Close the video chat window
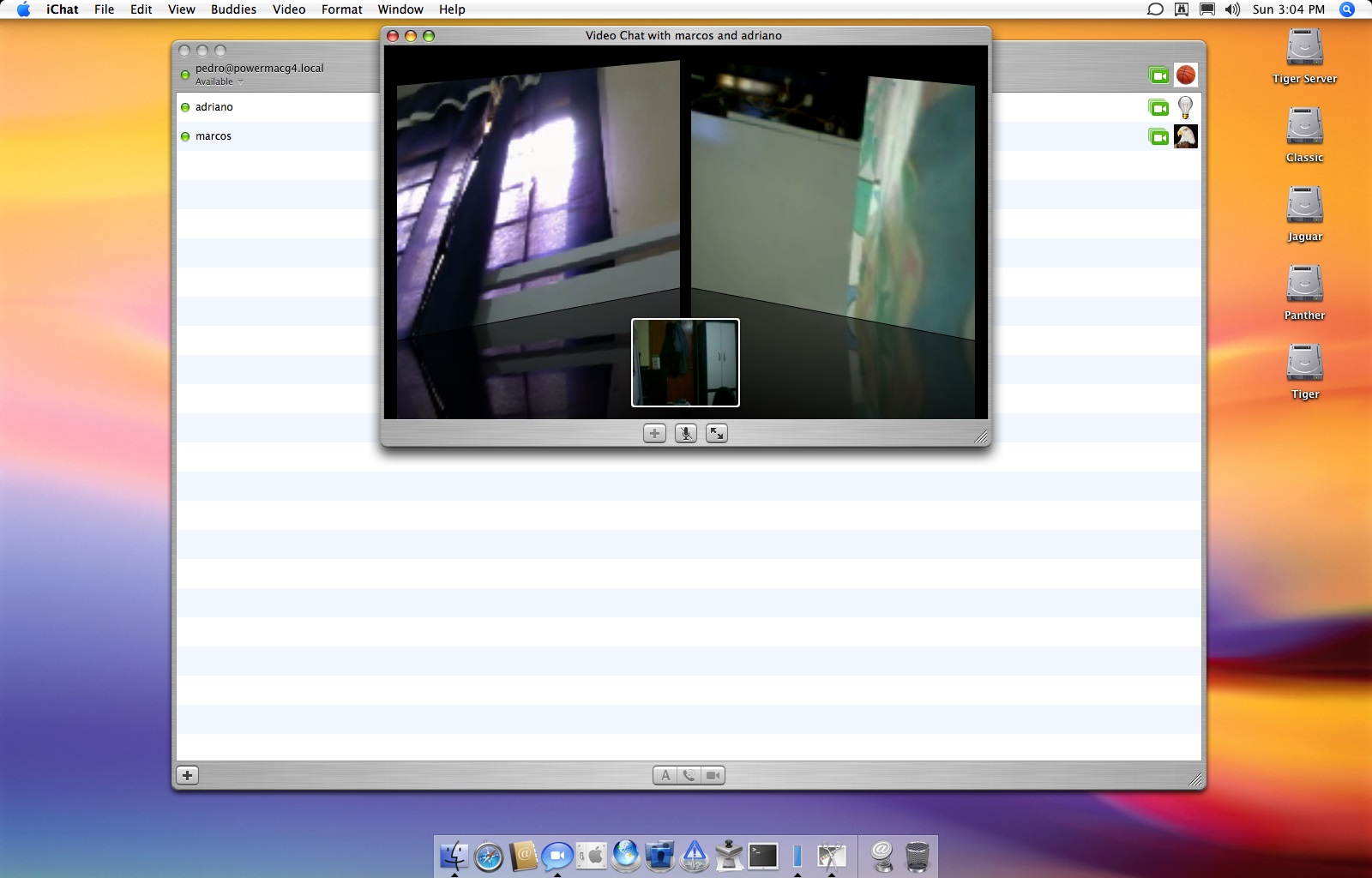Image resolution: width=1372 pixels, height=878 pixels. click(393, 36)
